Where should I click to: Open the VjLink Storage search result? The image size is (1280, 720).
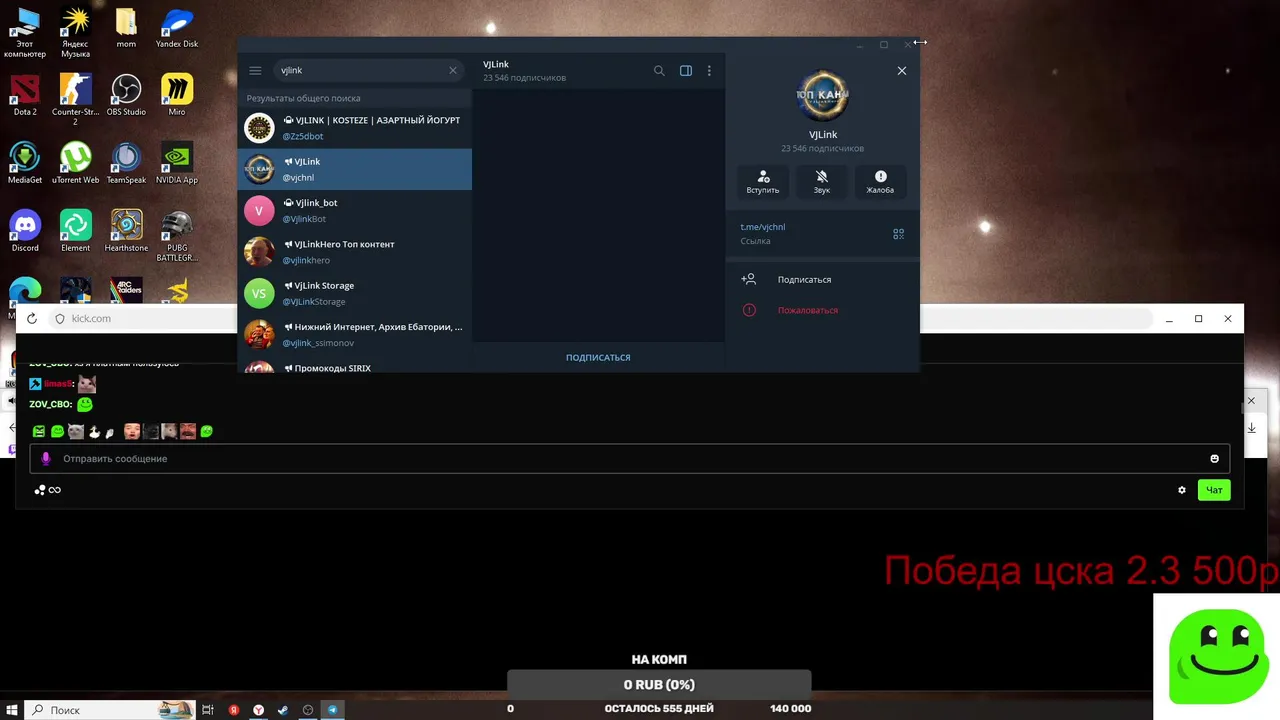355,293
